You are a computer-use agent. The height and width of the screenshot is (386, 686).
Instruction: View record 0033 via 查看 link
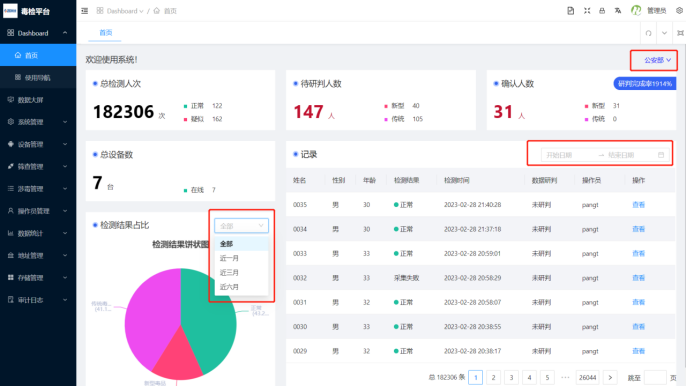click(638, 253)
